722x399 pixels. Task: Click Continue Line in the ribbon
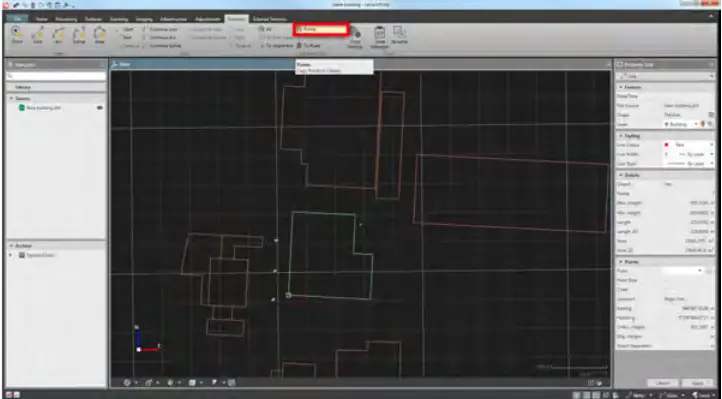(160, 29)
